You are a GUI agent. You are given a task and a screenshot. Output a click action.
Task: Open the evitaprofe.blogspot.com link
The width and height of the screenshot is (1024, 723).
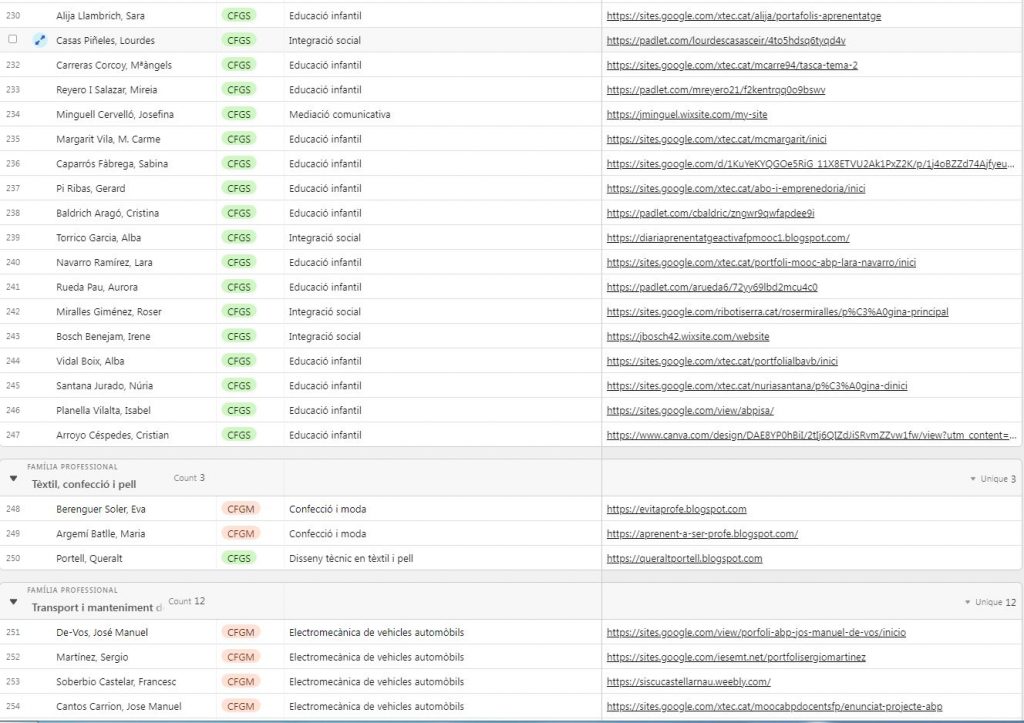pos(676,509)
